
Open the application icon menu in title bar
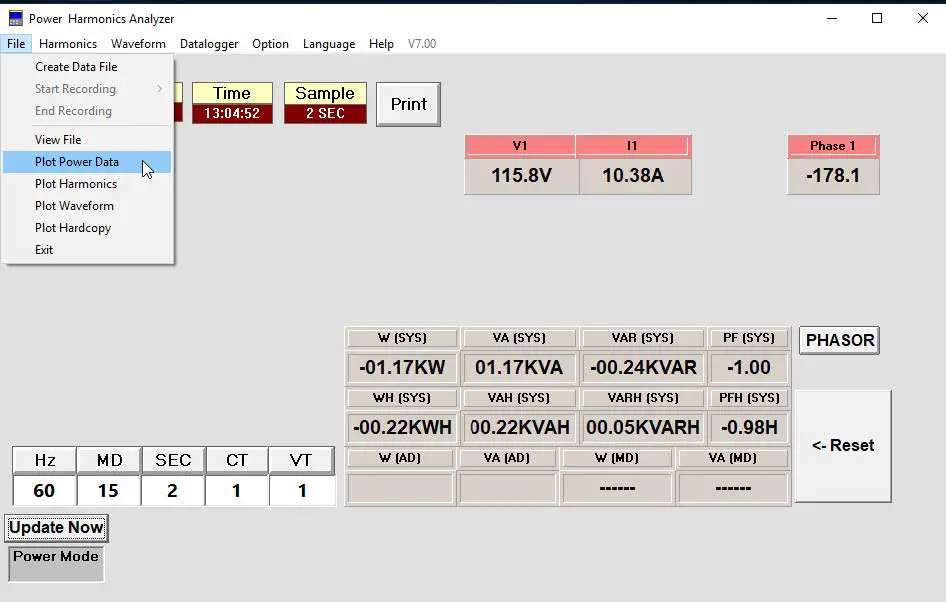tap(13, 17)
